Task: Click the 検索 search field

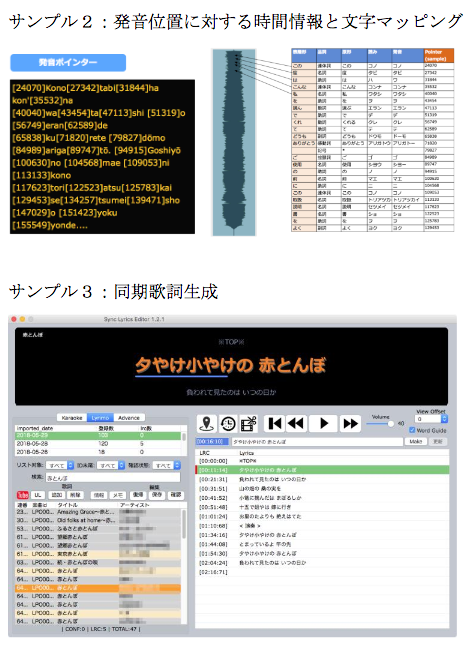Action: coord(113,478)
